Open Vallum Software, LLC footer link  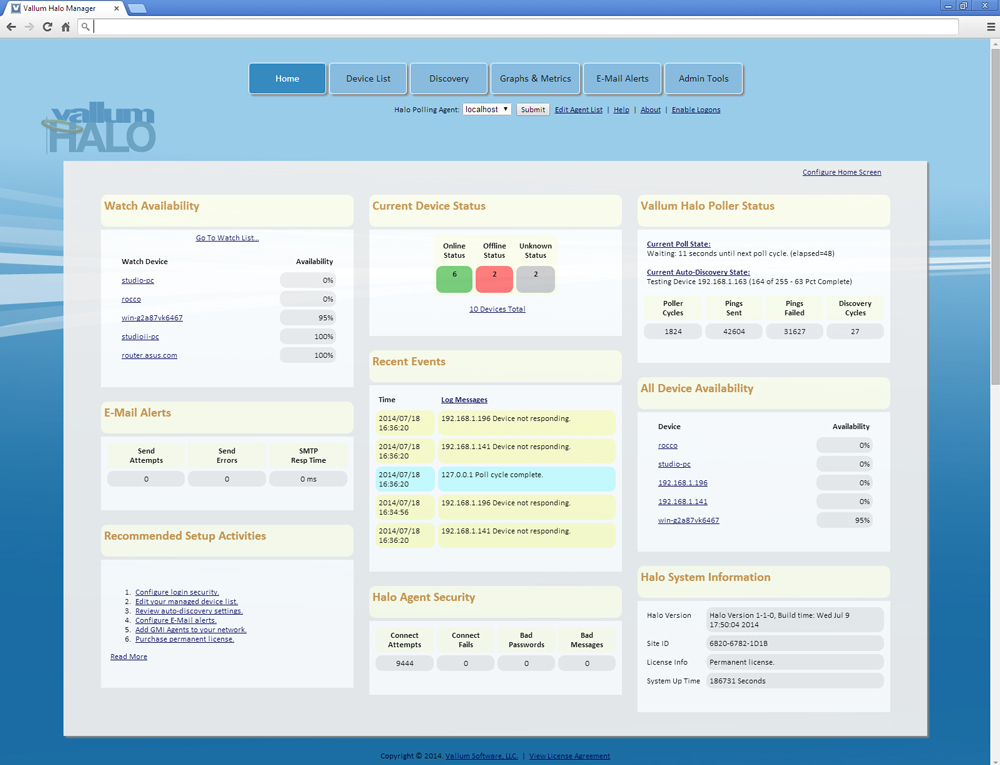coord(482,756)
